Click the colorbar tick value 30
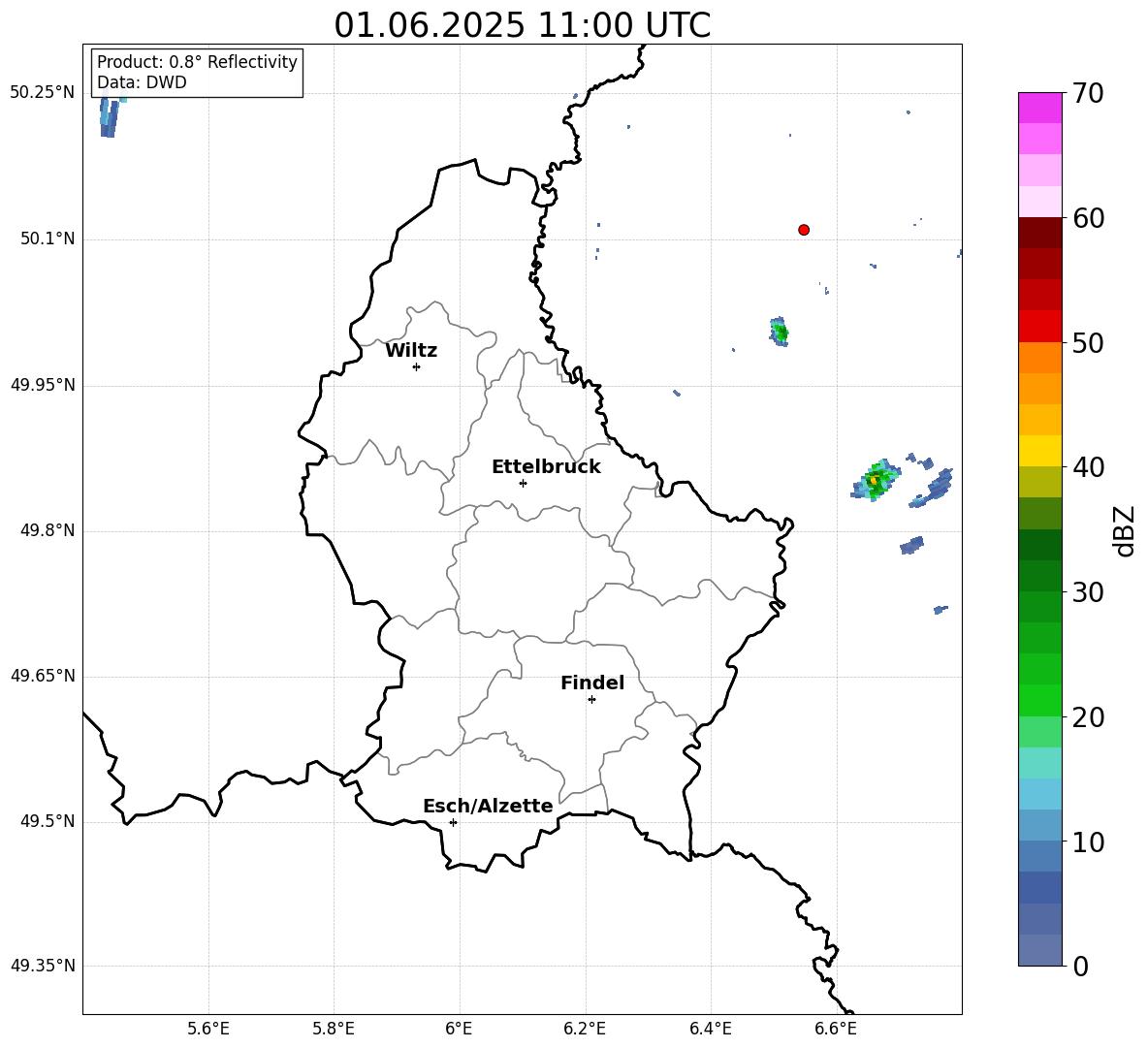 click(1088, 592)
